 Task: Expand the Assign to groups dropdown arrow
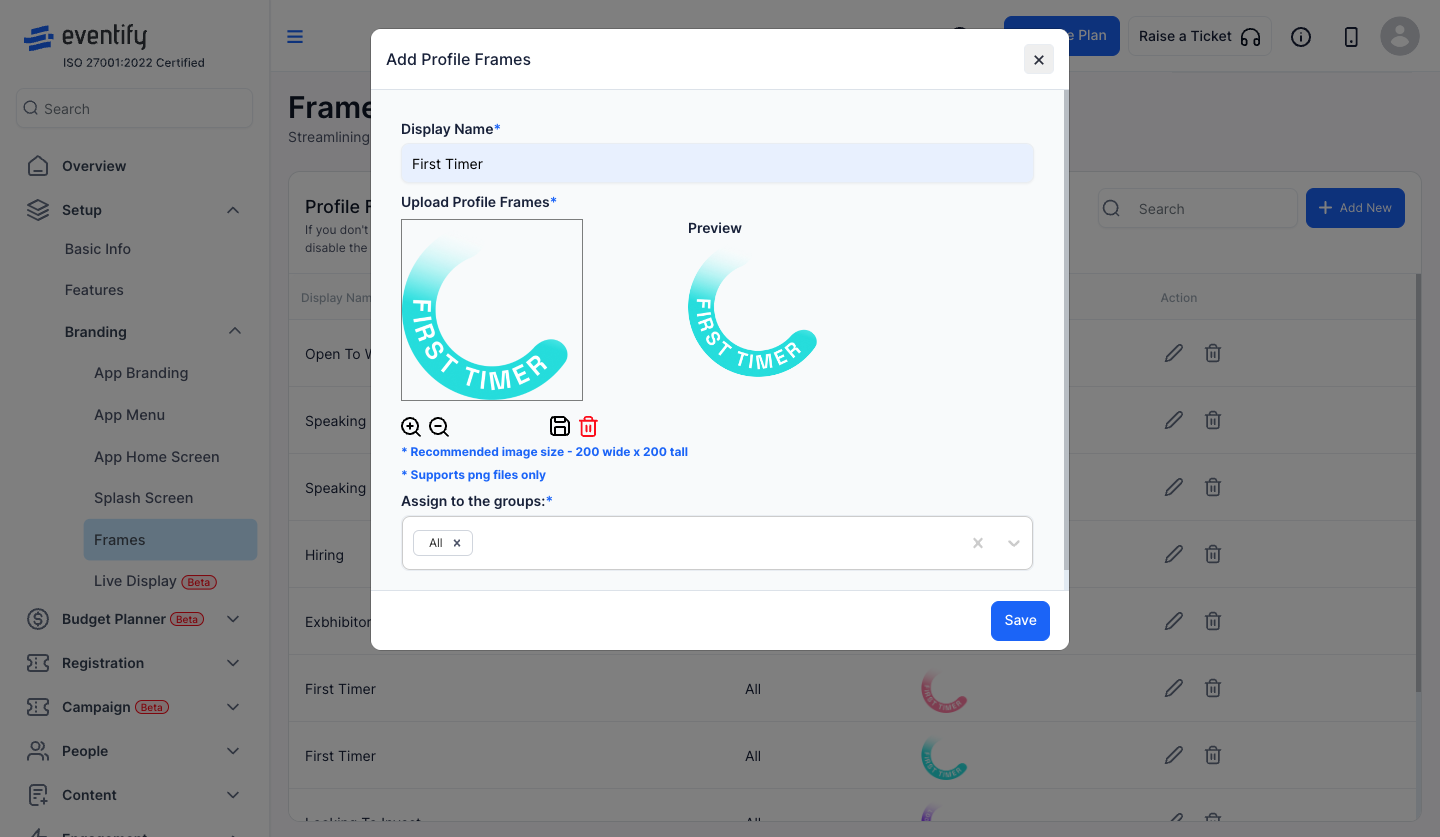pyautogui.click(x=1014, y=543)
